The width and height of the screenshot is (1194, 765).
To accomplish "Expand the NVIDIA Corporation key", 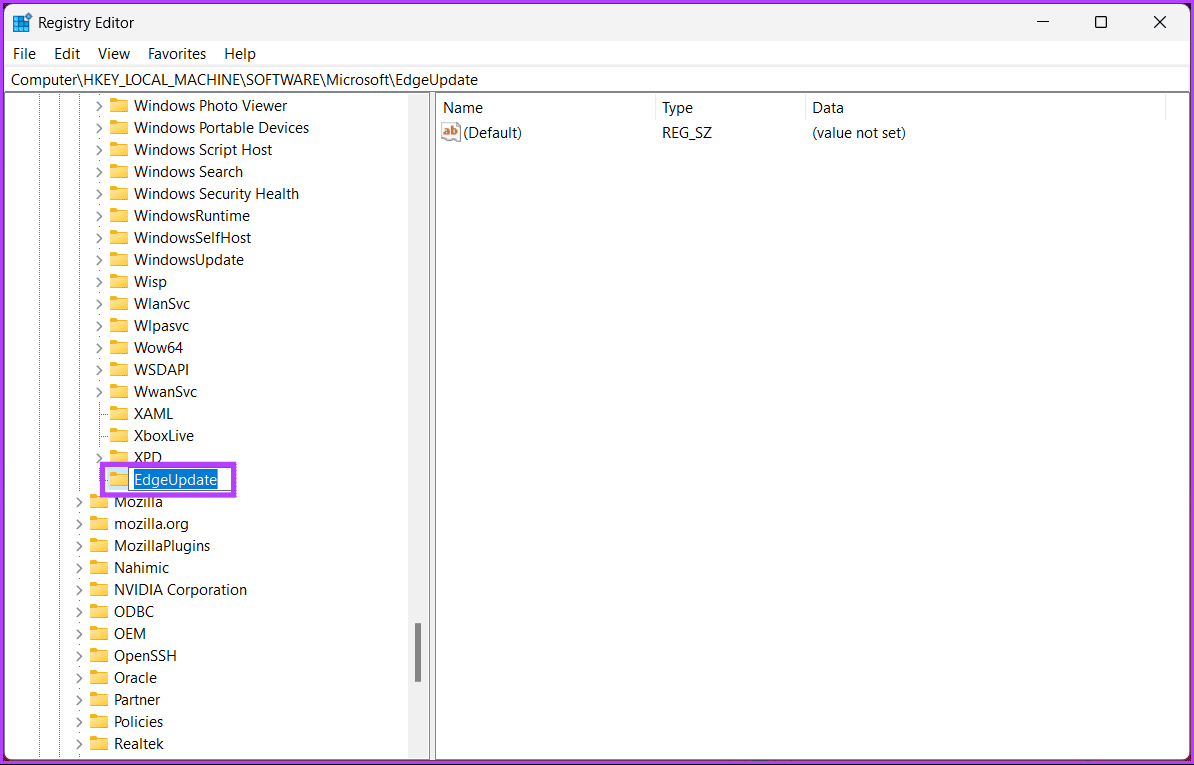I will click(x=79, y=591).
